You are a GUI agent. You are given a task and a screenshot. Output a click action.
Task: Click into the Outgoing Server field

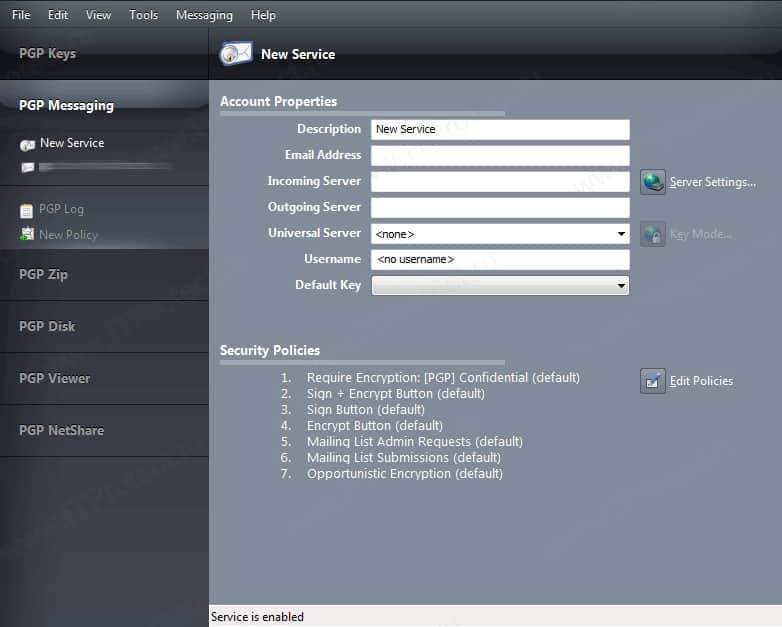(500, 208)
